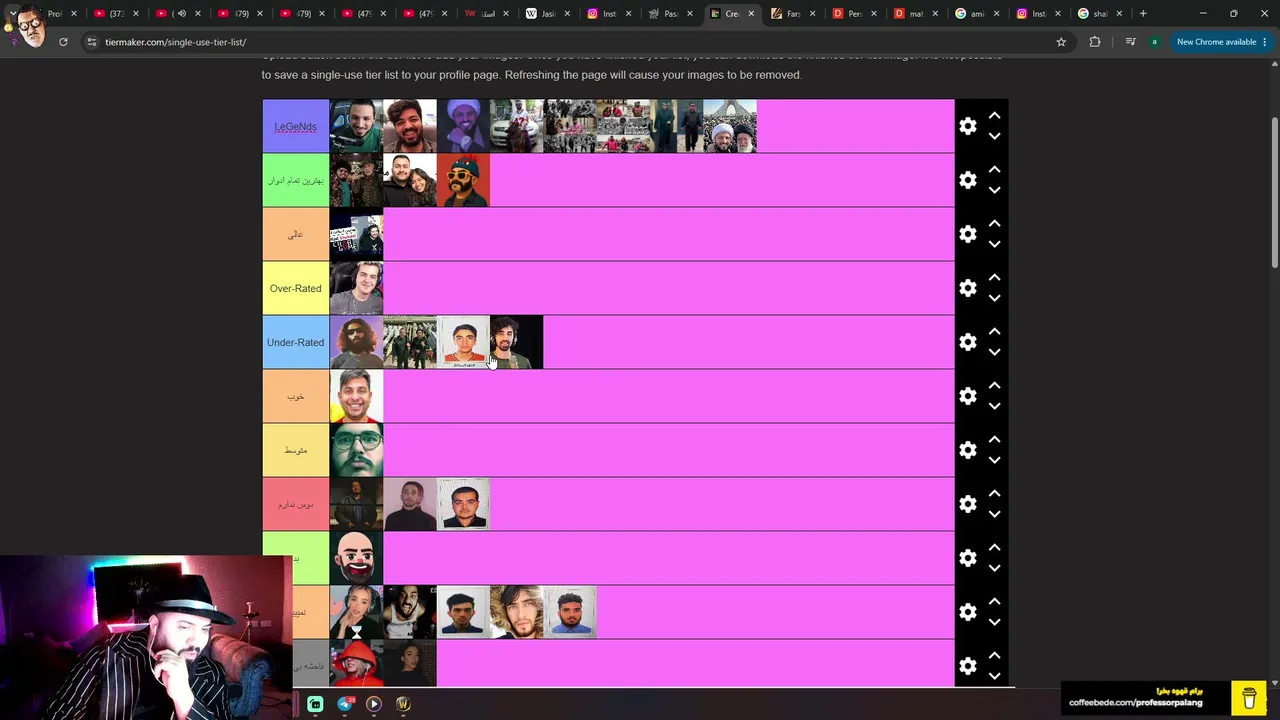
Task: Open settings gear in the bald cartoon row
Action: [x=967, y=558]
